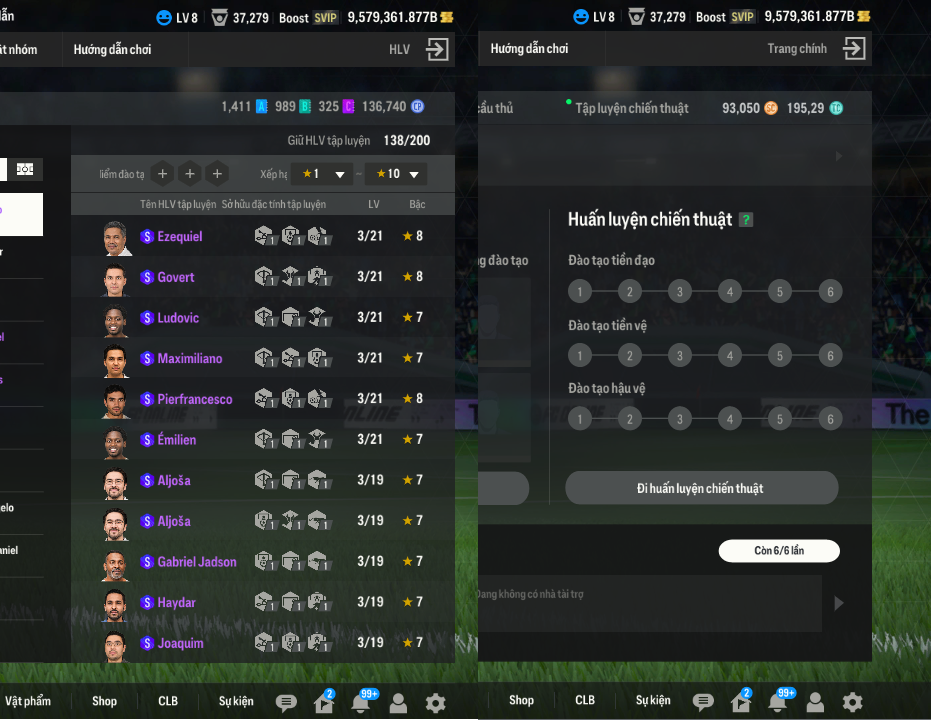
Task: Click third training trait icon of Émilien
Action: point(319,439)
